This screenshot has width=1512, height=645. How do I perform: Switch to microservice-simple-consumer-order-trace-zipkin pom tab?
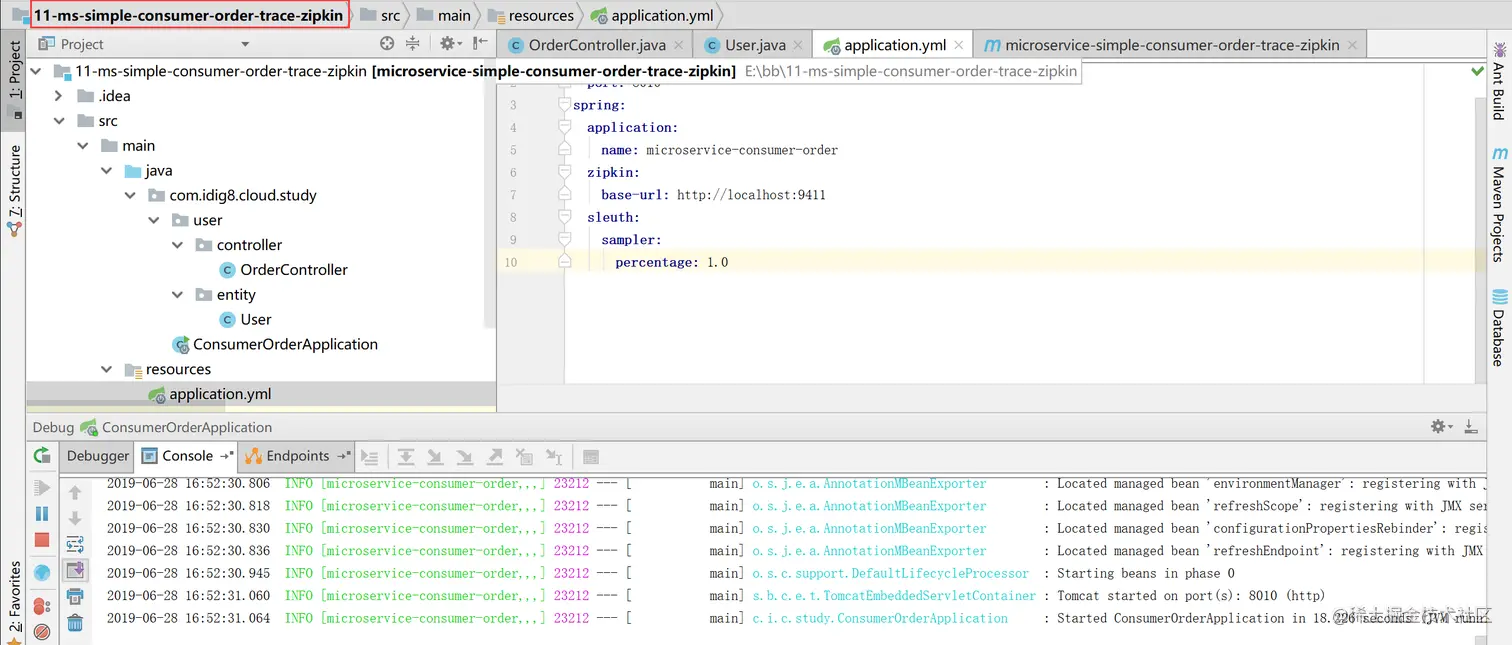point(1171,45)
